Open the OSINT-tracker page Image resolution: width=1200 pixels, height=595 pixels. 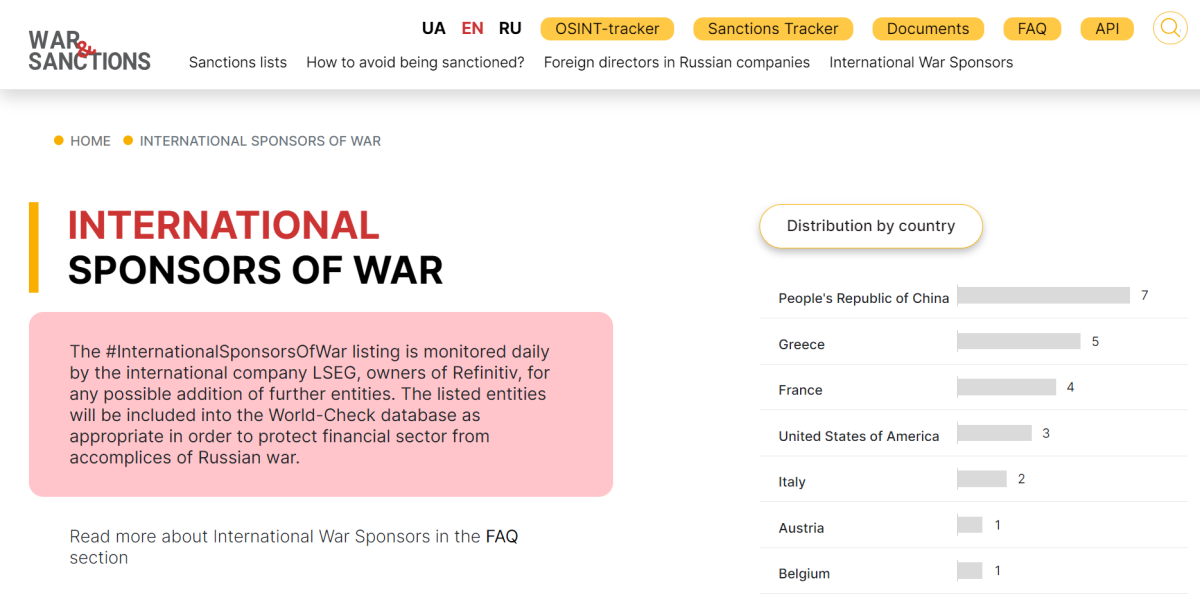(607, 29)
